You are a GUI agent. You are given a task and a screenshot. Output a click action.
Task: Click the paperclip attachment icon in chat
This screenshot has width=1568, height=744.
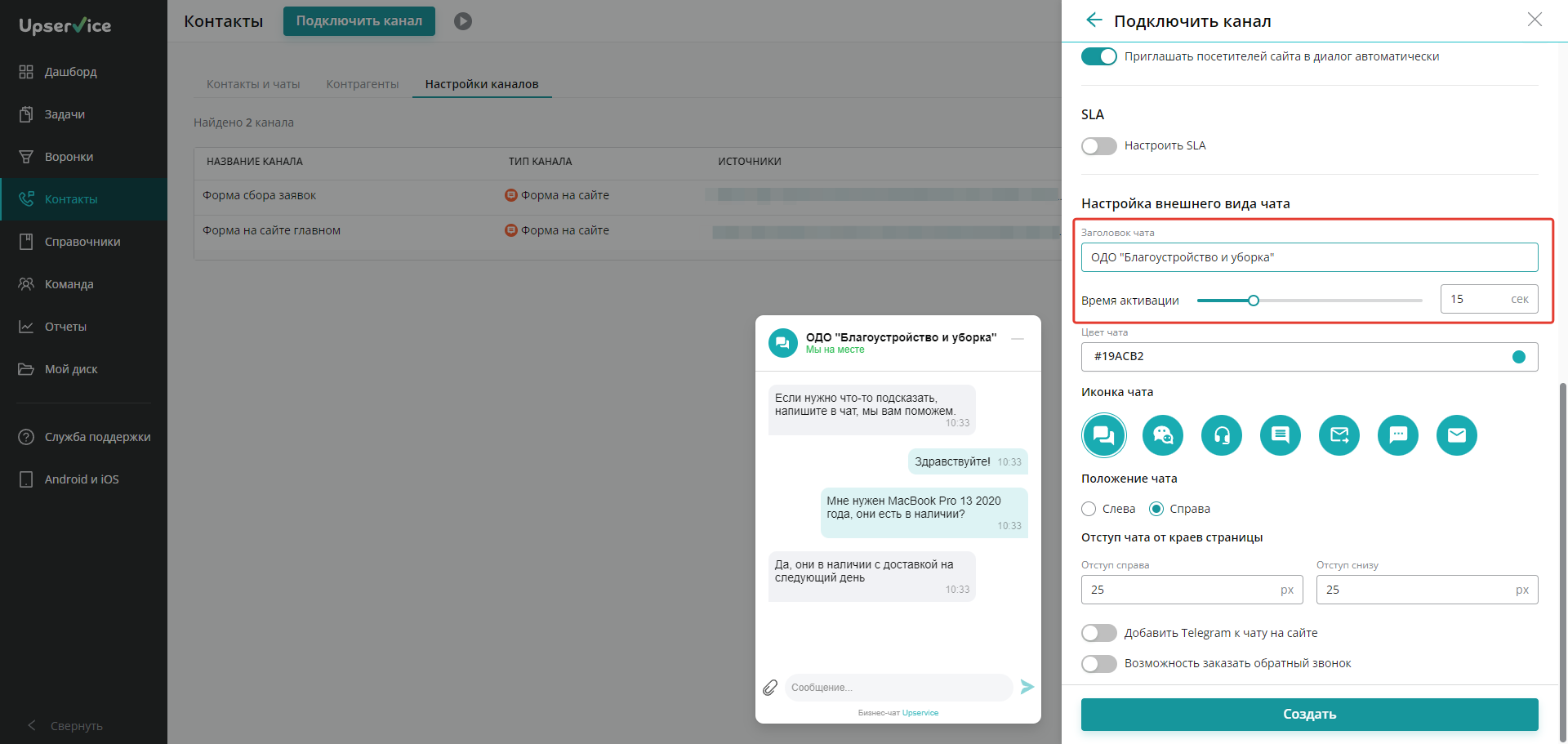770,688
